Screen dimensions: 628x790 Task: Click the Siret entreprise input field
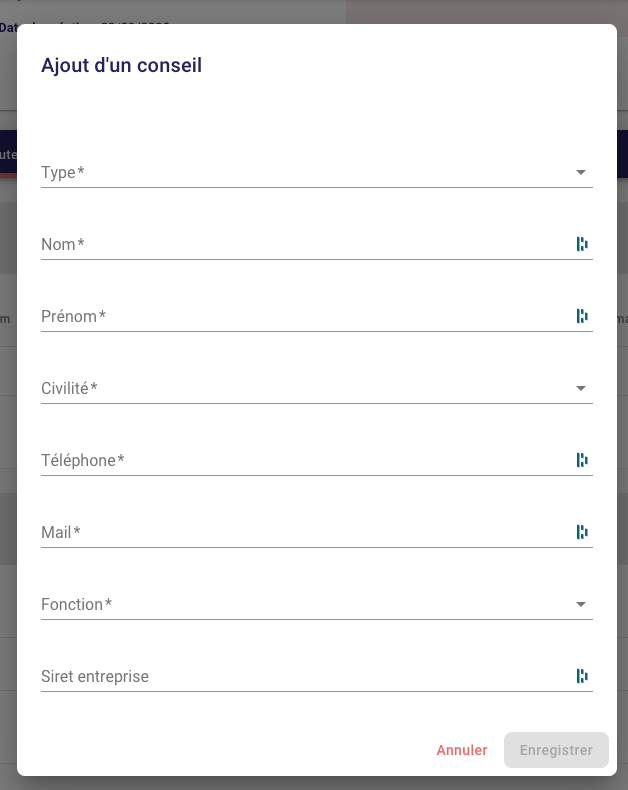pyautogui.click(x=300, y=676)
